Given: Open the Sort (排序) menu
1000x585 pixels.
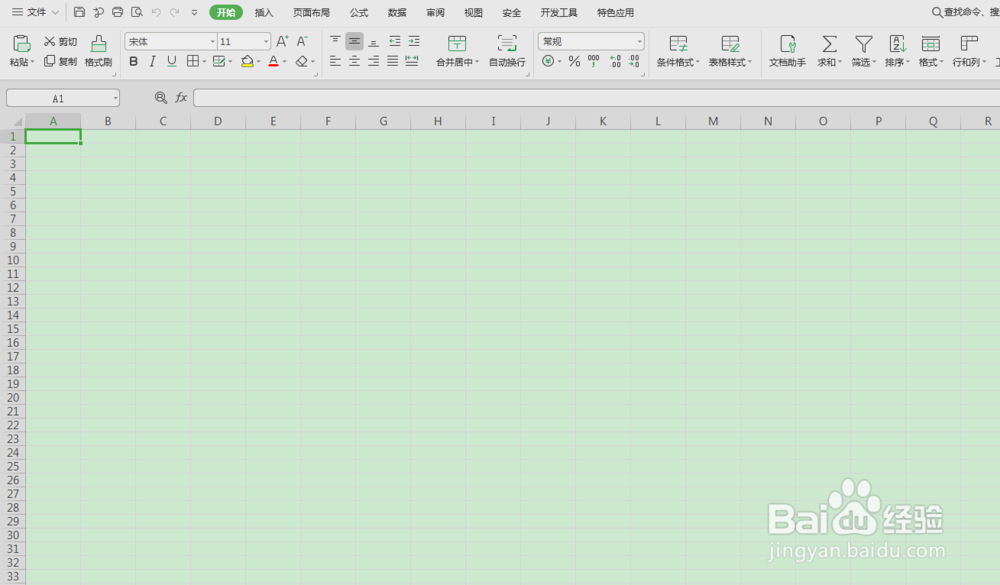Looking at the screenshot, I should pos(897,51).
